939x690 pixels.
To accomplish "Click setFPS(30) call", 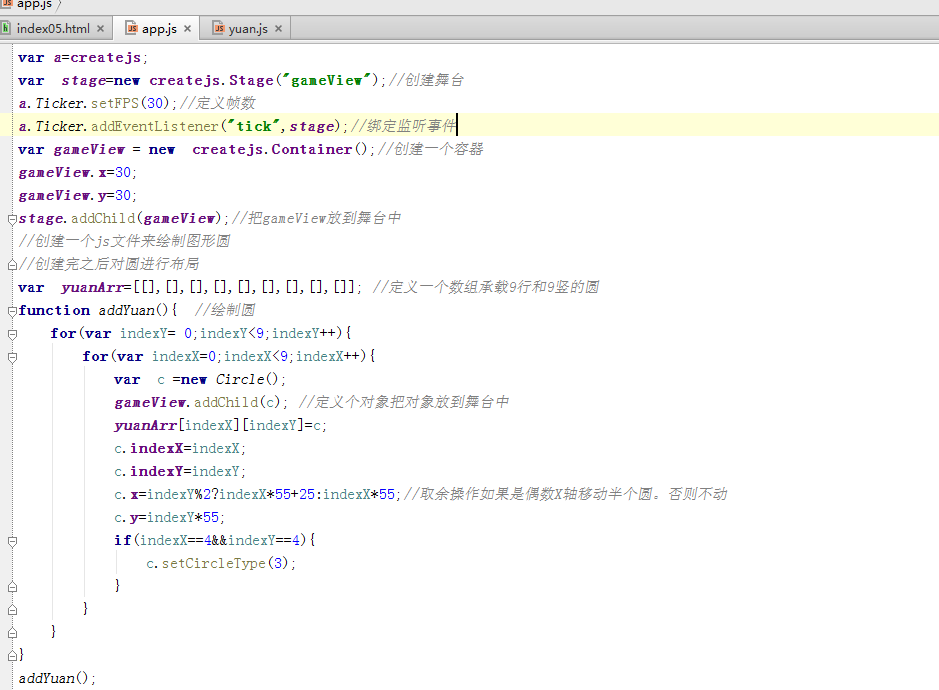I will 130,103.
